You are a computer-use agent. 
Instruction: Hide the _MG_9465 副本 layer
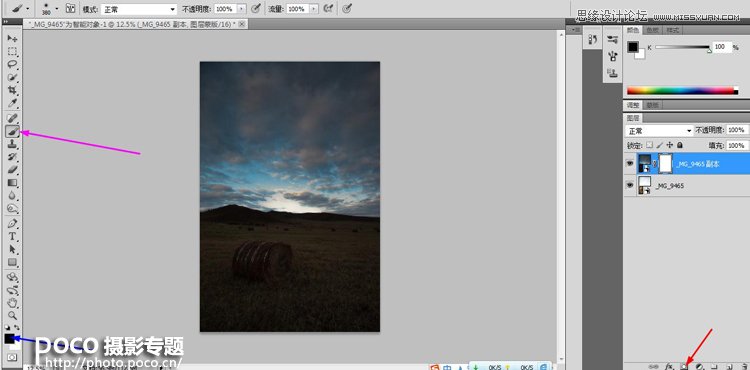(630, 164)
